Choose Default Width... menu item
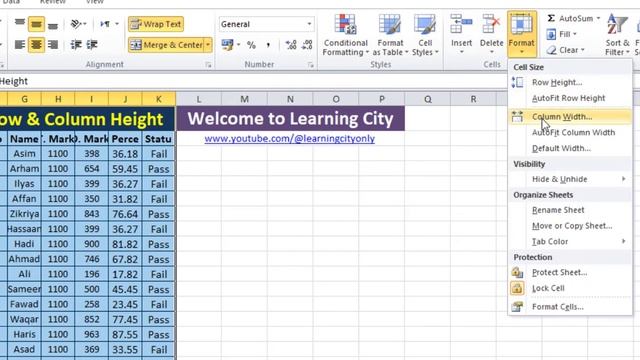Image resolution: width=640 pixels, height=360 pixels. (x=570, y=149)
